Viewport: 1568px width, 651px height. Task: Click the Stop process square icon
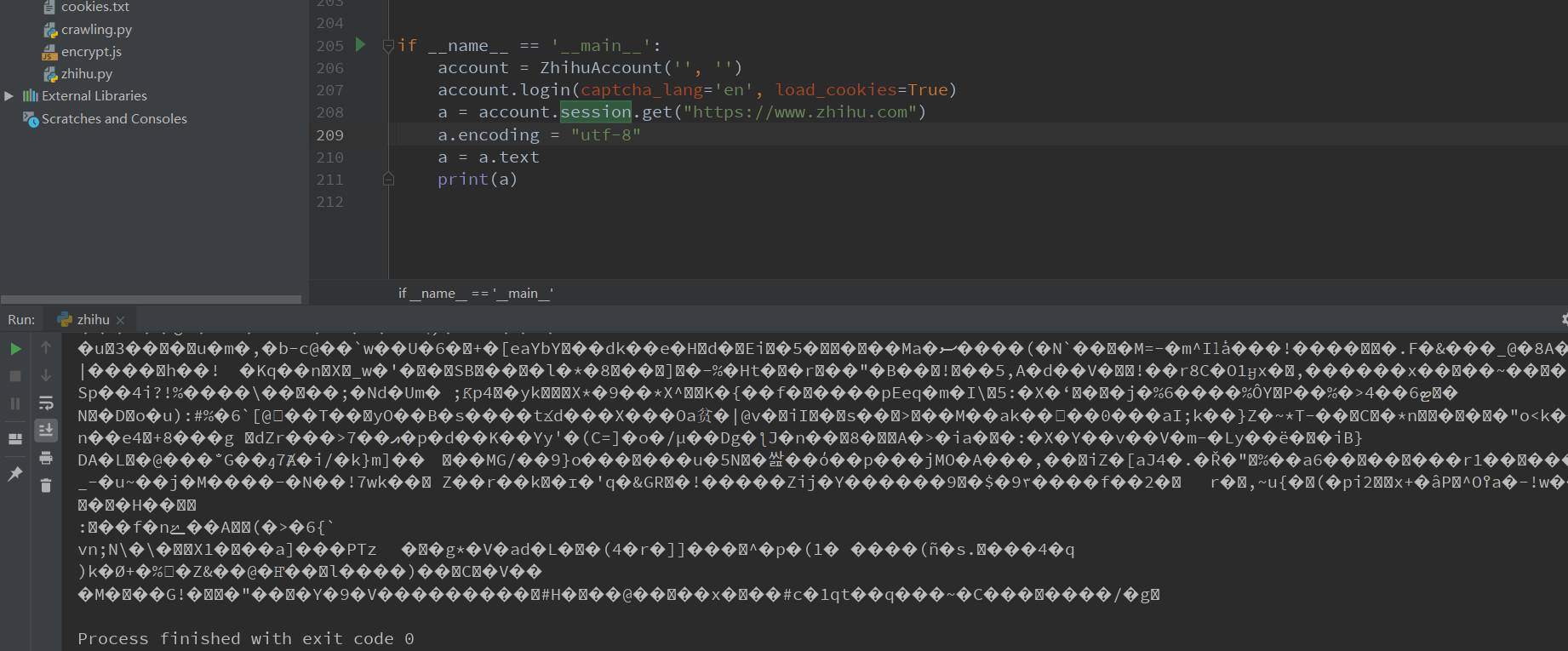tap(15, 375)
